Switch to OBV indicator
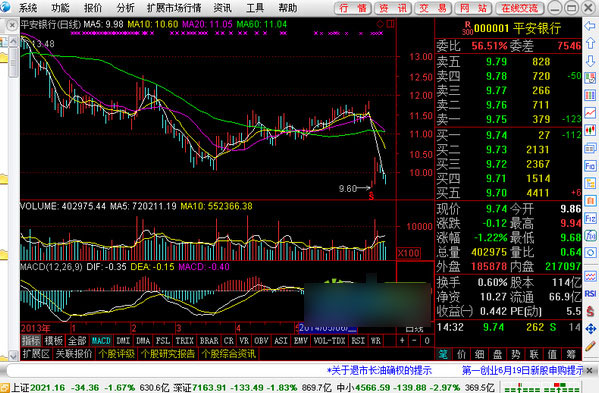The image size is (599, 393). click(x=261, y=341)
